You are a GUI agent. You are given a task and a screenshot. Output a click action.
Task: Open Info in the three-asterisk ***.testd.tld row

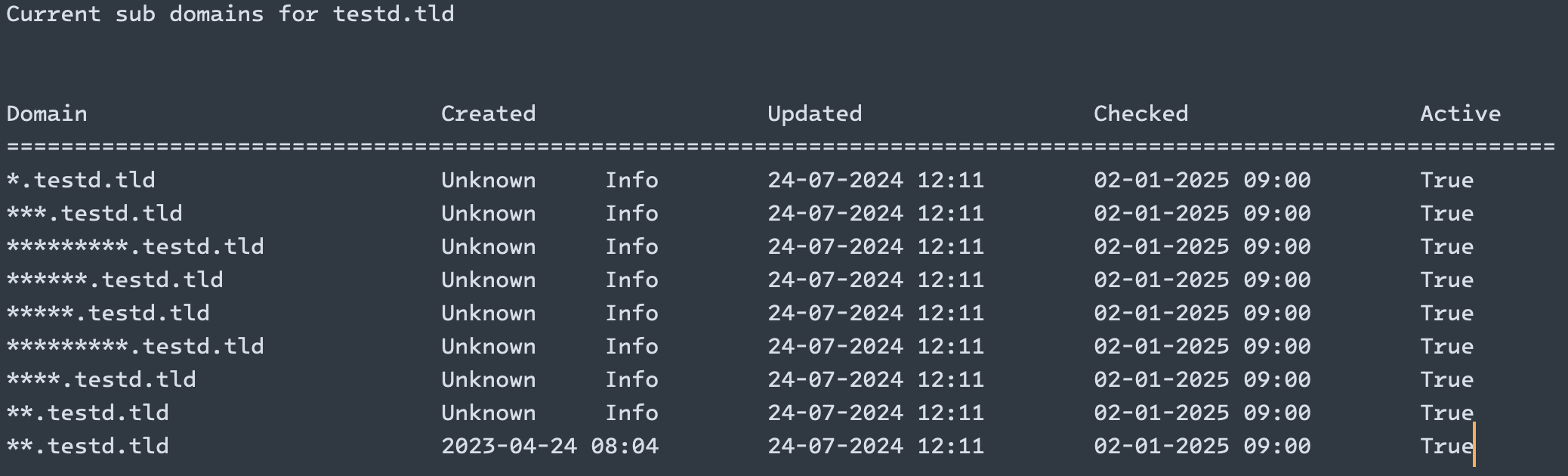coord(631,213)
